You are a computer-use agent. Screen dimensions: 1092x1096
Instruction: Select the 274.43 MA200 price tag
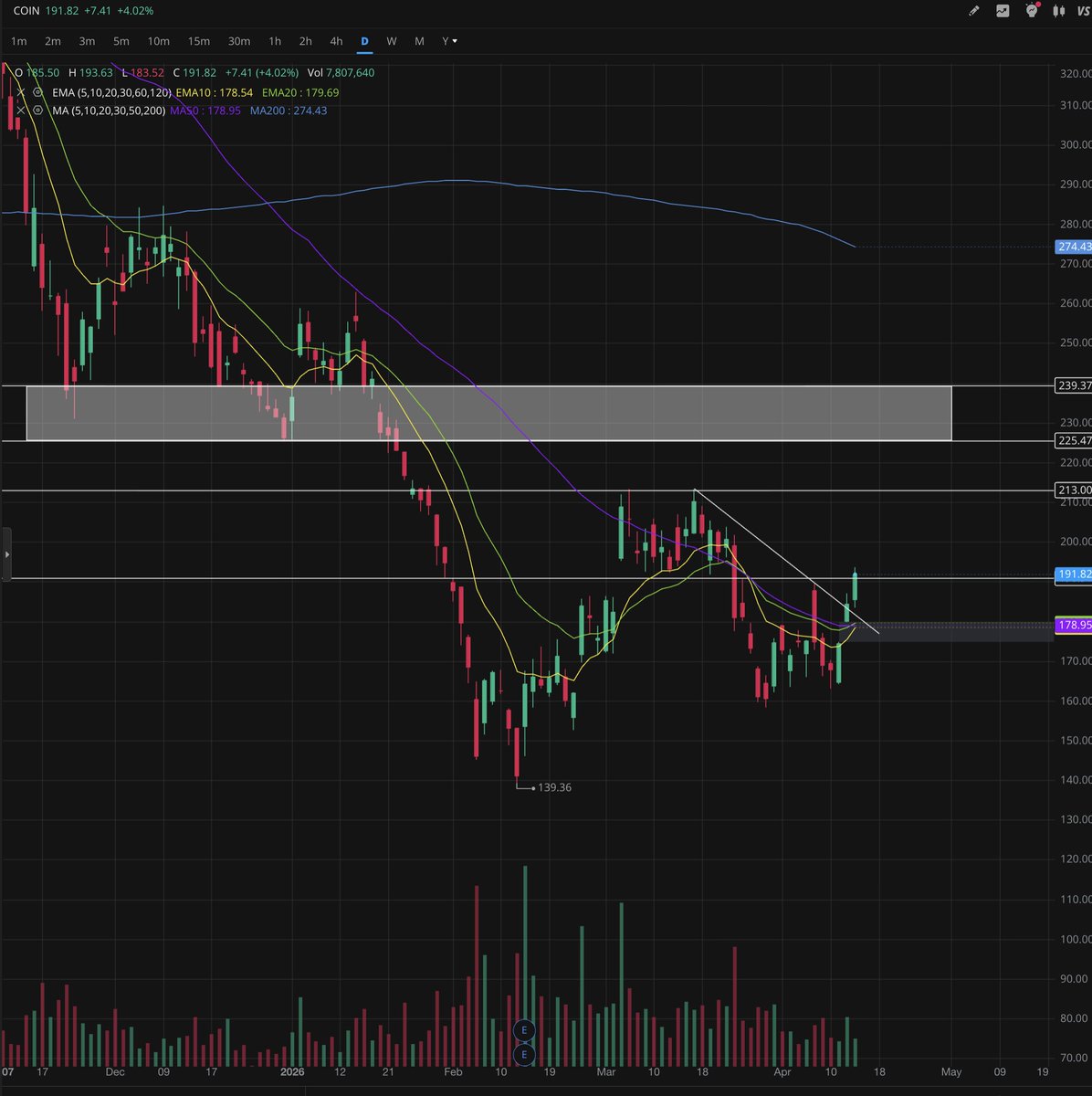(x=1074, y=247)
